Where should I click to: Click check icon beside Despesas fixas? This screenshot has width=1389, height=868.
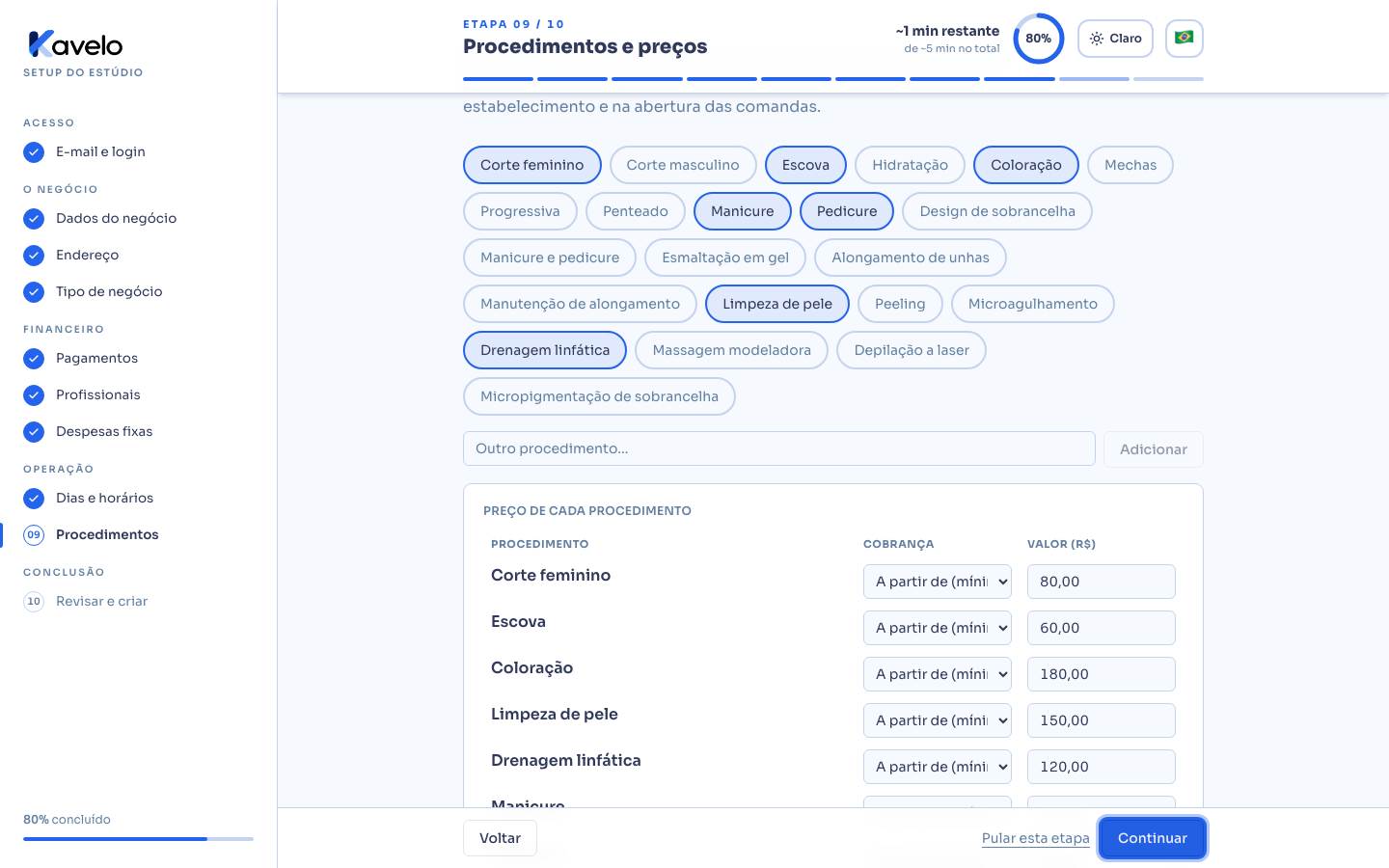[x=34, y=432]
